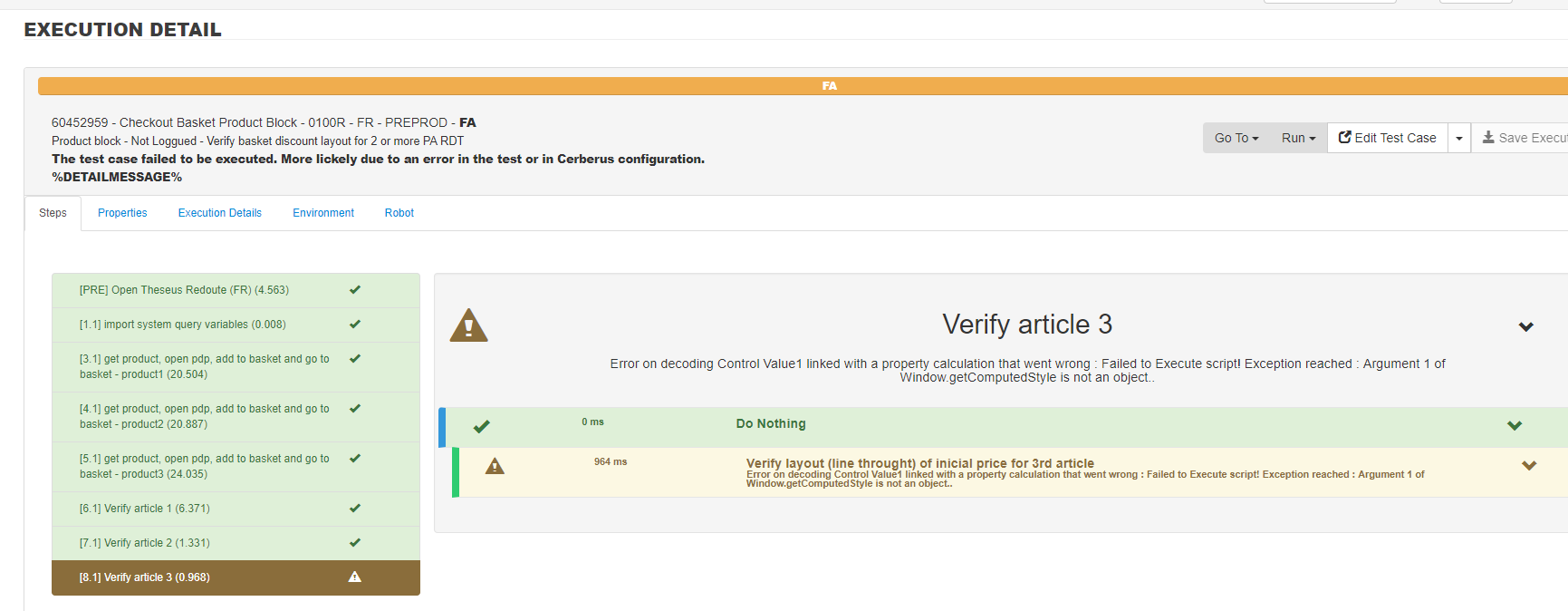
Task: Select step [3.1] basket - product1
Action: point(236,366)
